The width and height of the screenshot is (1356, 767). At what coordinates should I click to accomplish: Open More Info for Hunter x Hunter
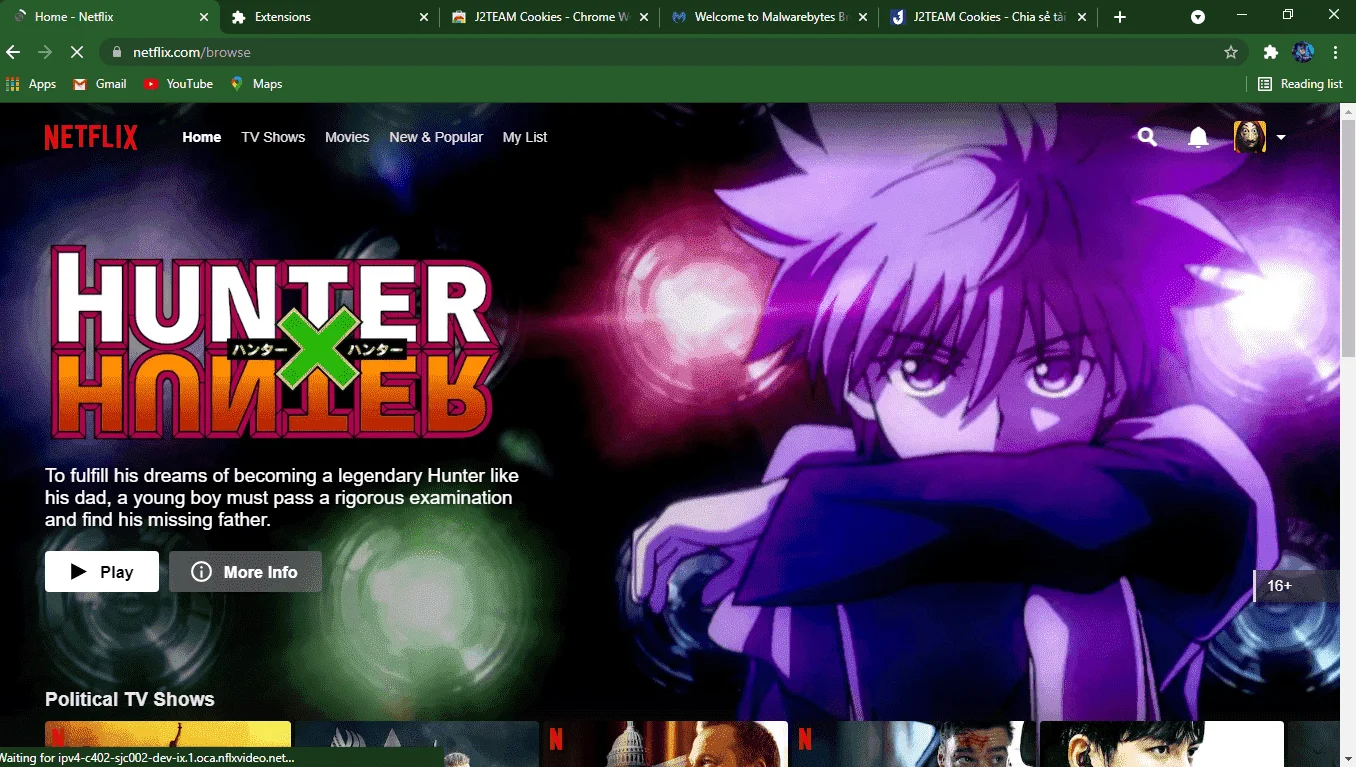tap(245, 571)
